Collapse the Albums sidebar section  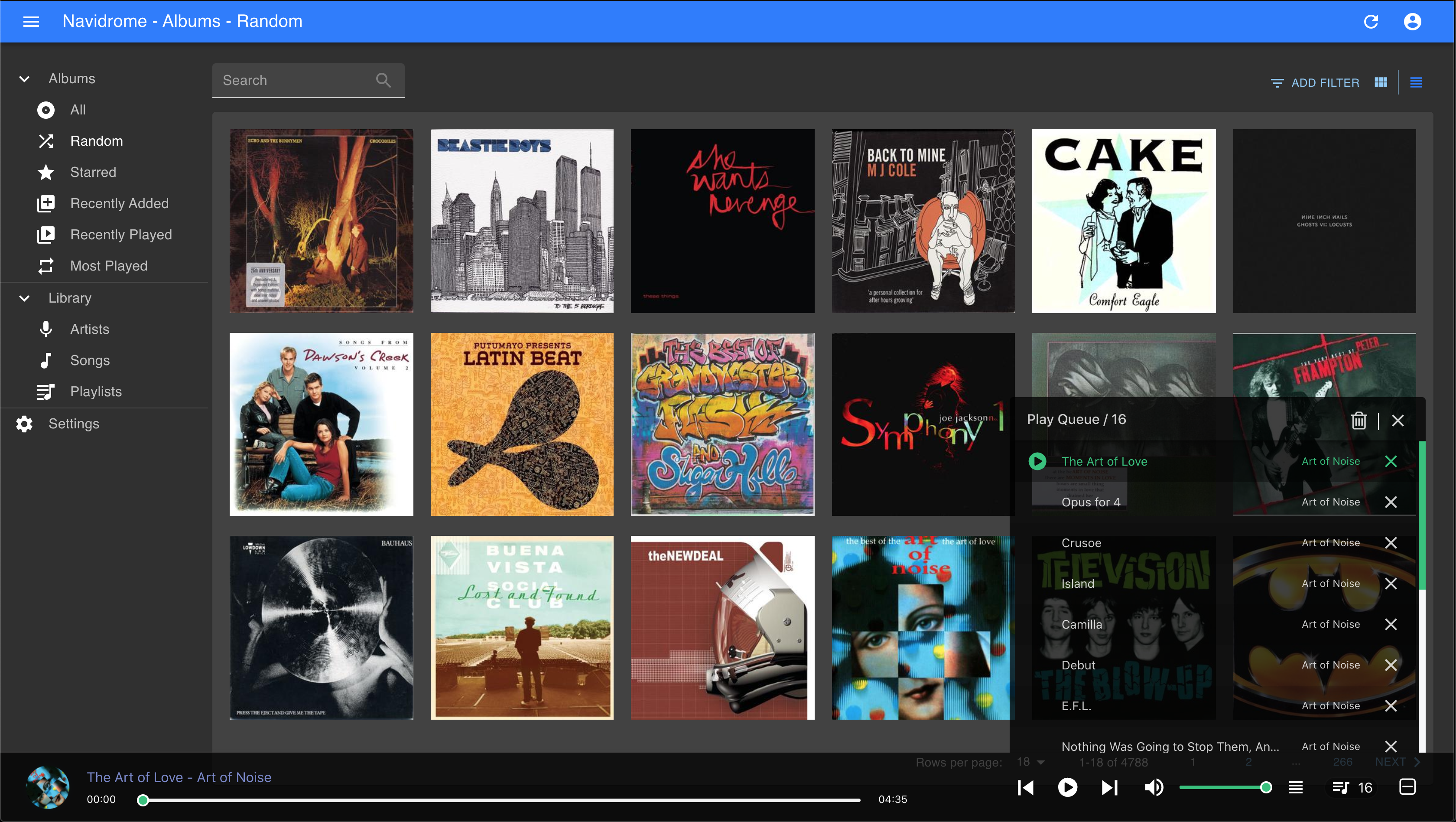24,78
